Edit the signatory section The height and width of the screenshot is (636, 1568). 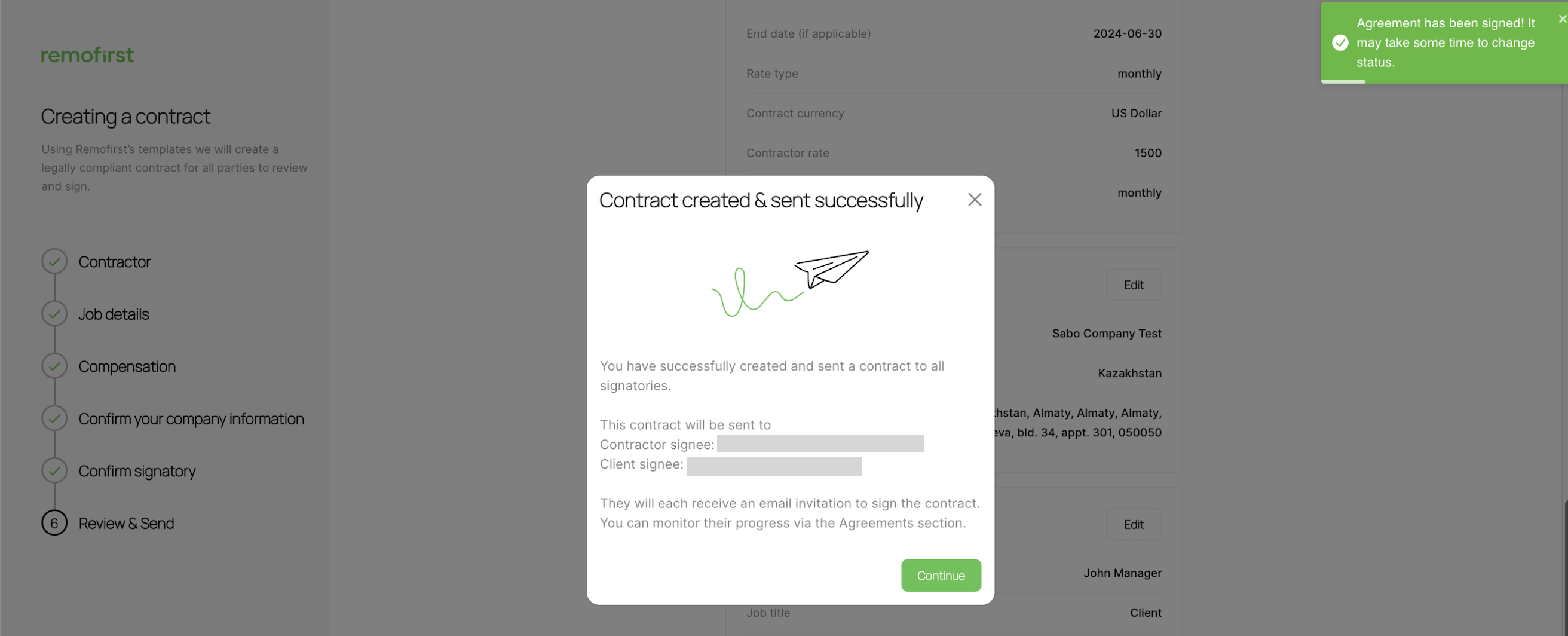click(x=1134, y=525)
